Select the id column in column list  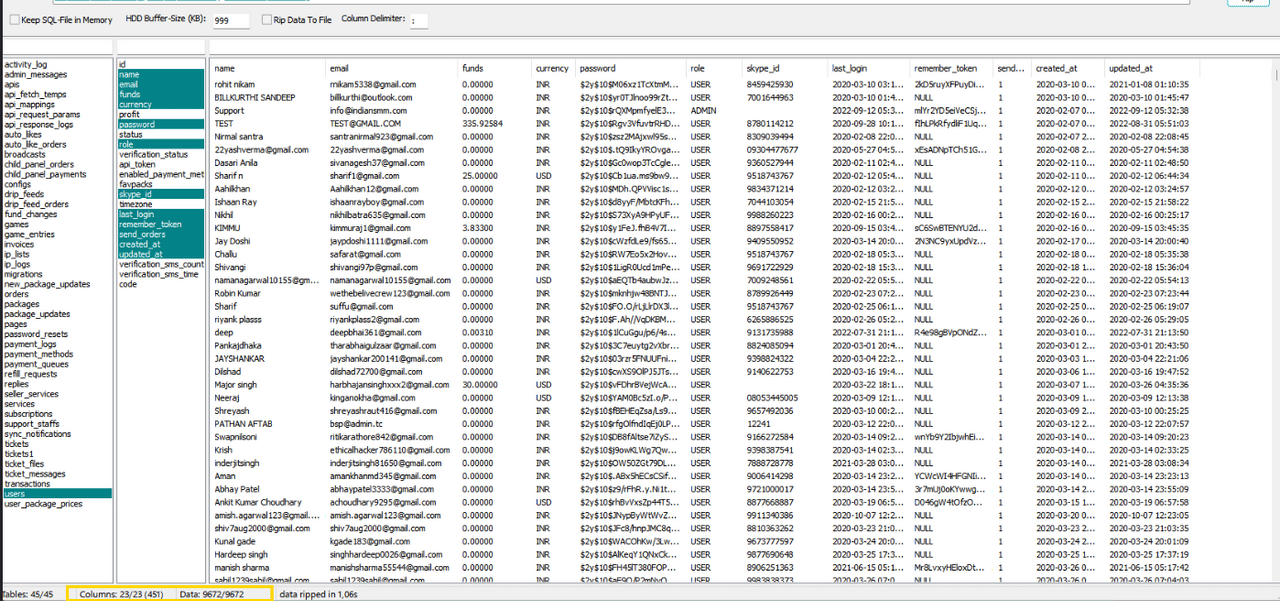[x=122, y=64]
